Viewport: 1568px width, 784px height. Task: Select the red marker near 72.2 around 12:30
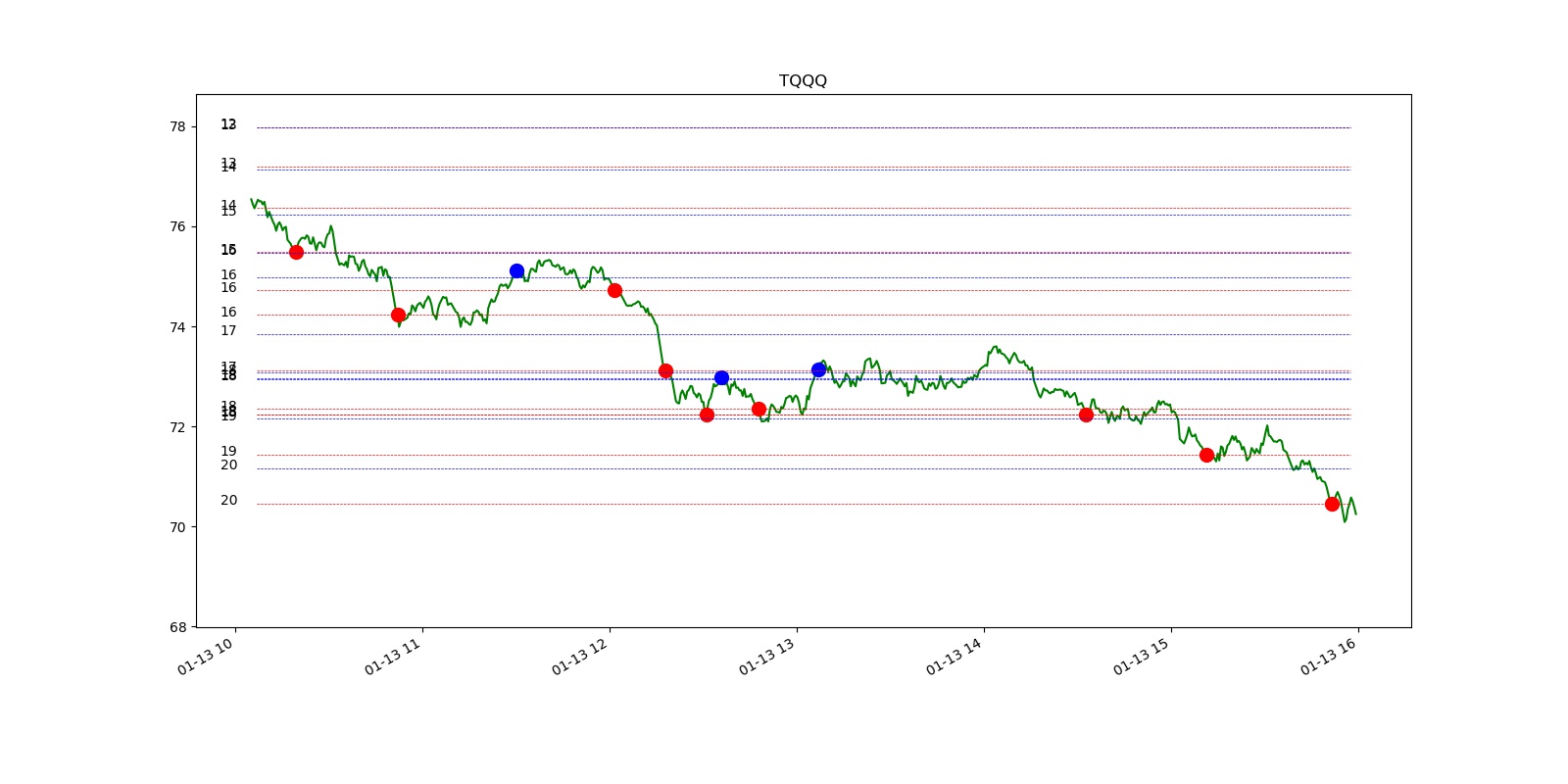coord(707,415)
